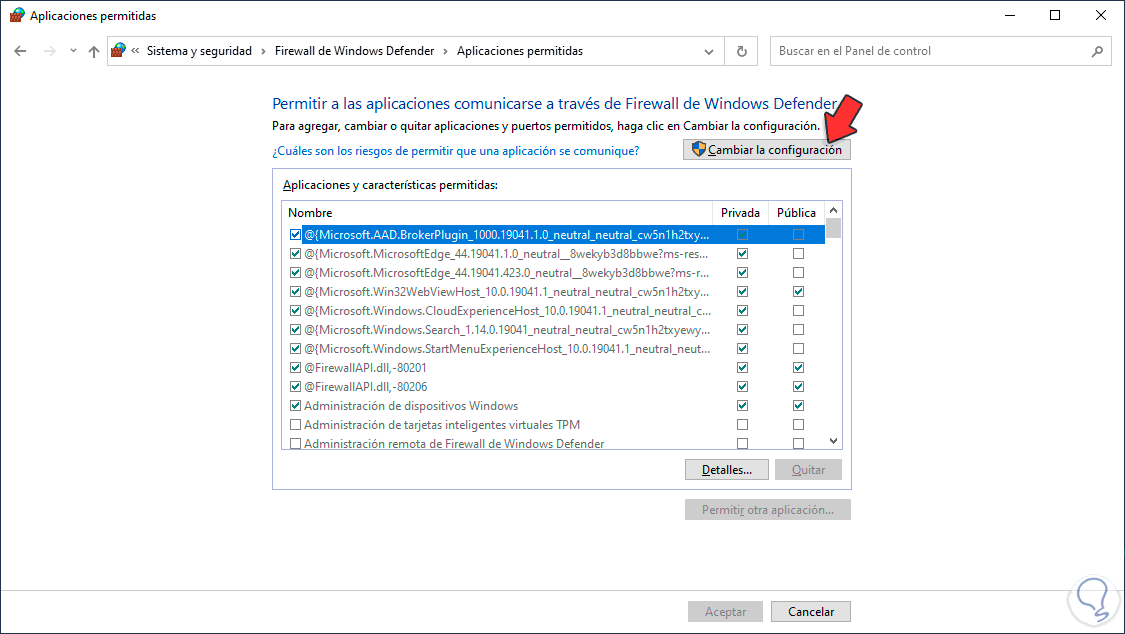
Task: Go up one level with up arrow
Action: point(94,51)
